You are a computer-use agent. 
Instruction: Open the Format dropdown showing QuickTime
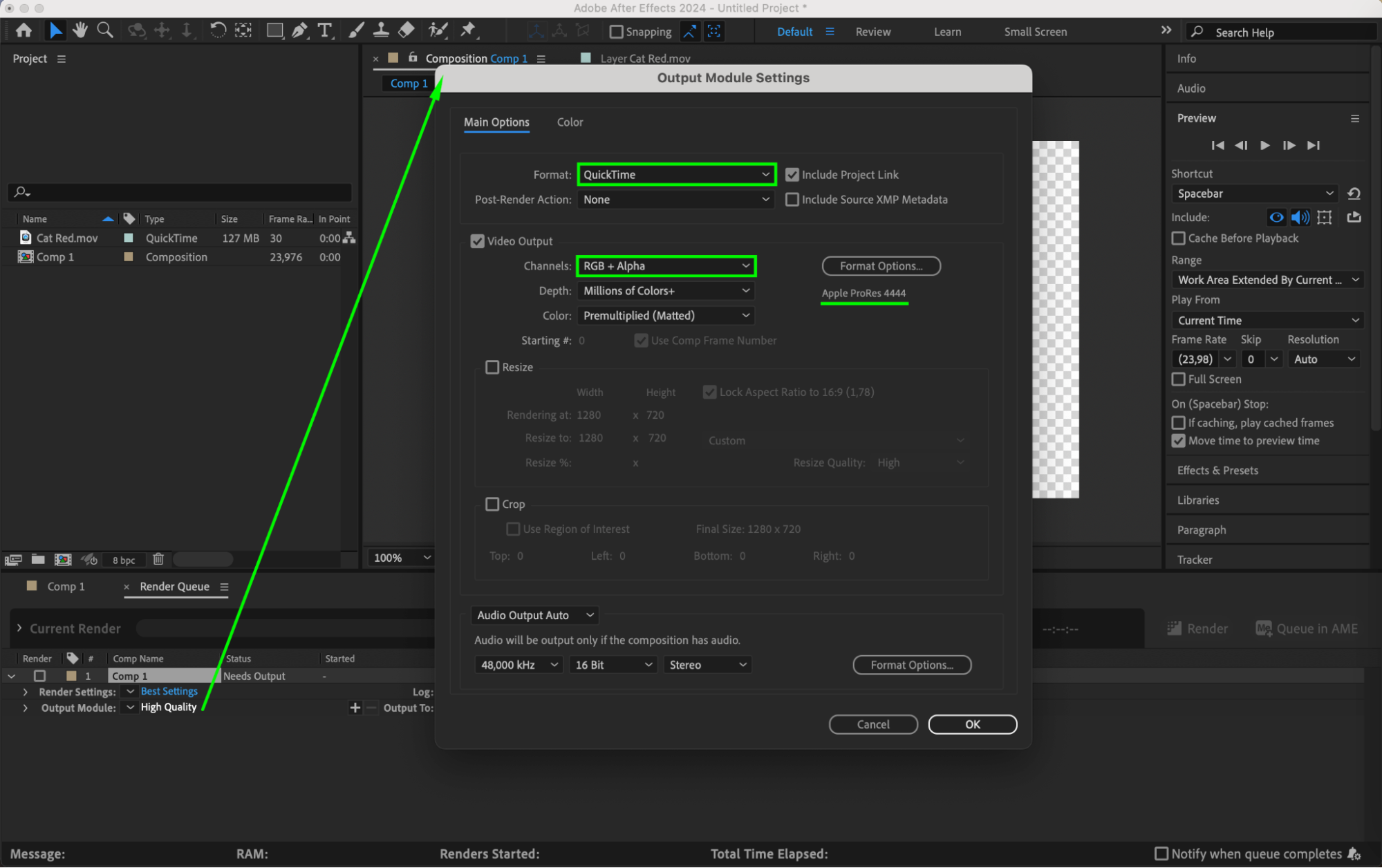coord(676,175)
